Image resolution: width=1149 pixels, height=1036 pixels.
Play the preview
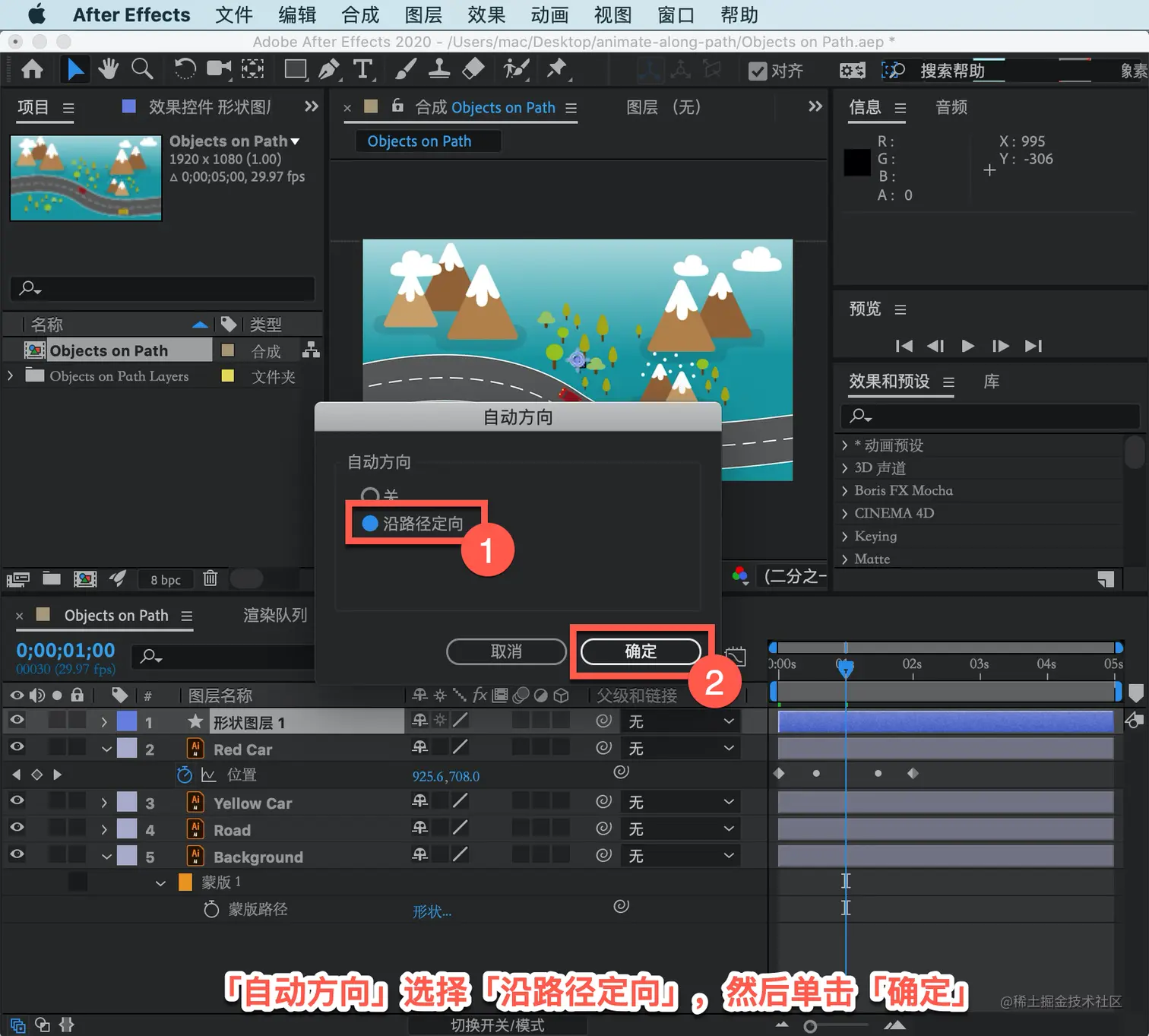[967, 346]
